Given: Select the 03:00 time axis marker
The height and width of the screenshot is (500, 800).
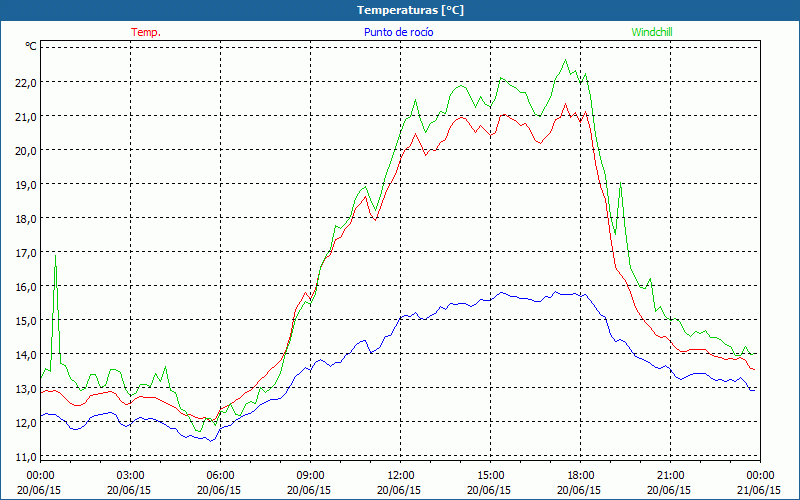Looking at the screenshot, I should pyautogui.click(x=131, y=475).
